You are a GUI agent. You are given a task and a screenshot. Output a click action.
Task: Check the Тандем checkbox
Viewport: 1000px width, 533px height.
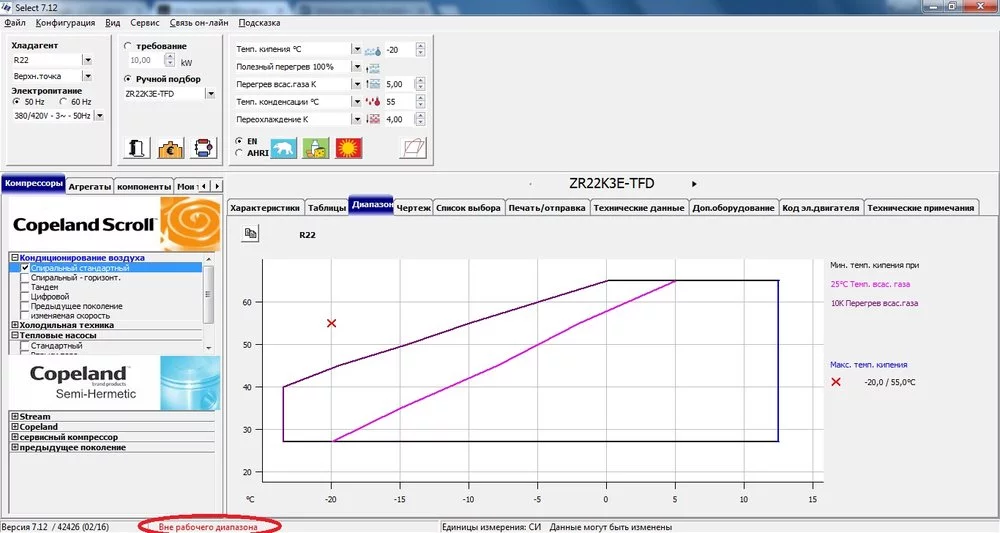(25, 288)
